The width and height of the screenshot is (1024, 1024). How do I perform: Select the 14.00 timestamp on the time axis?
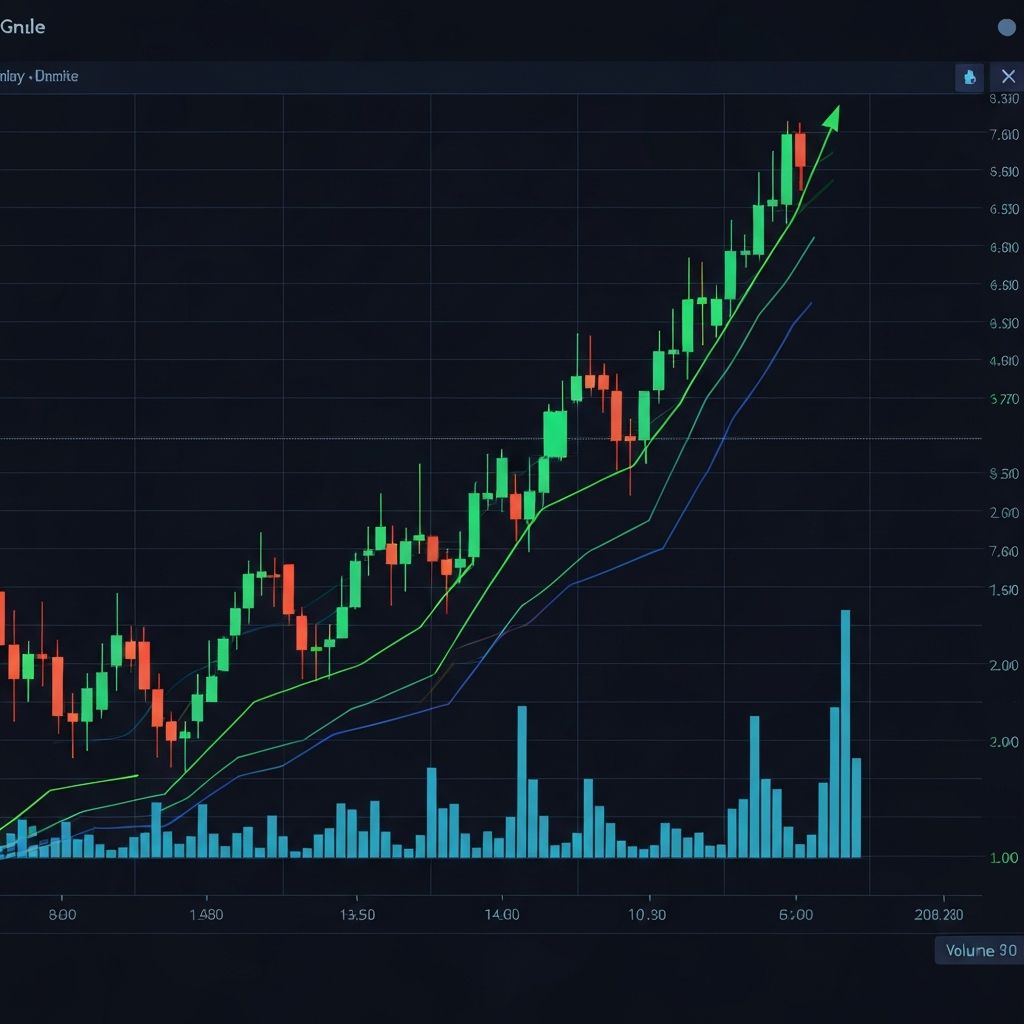pos(502,913)
